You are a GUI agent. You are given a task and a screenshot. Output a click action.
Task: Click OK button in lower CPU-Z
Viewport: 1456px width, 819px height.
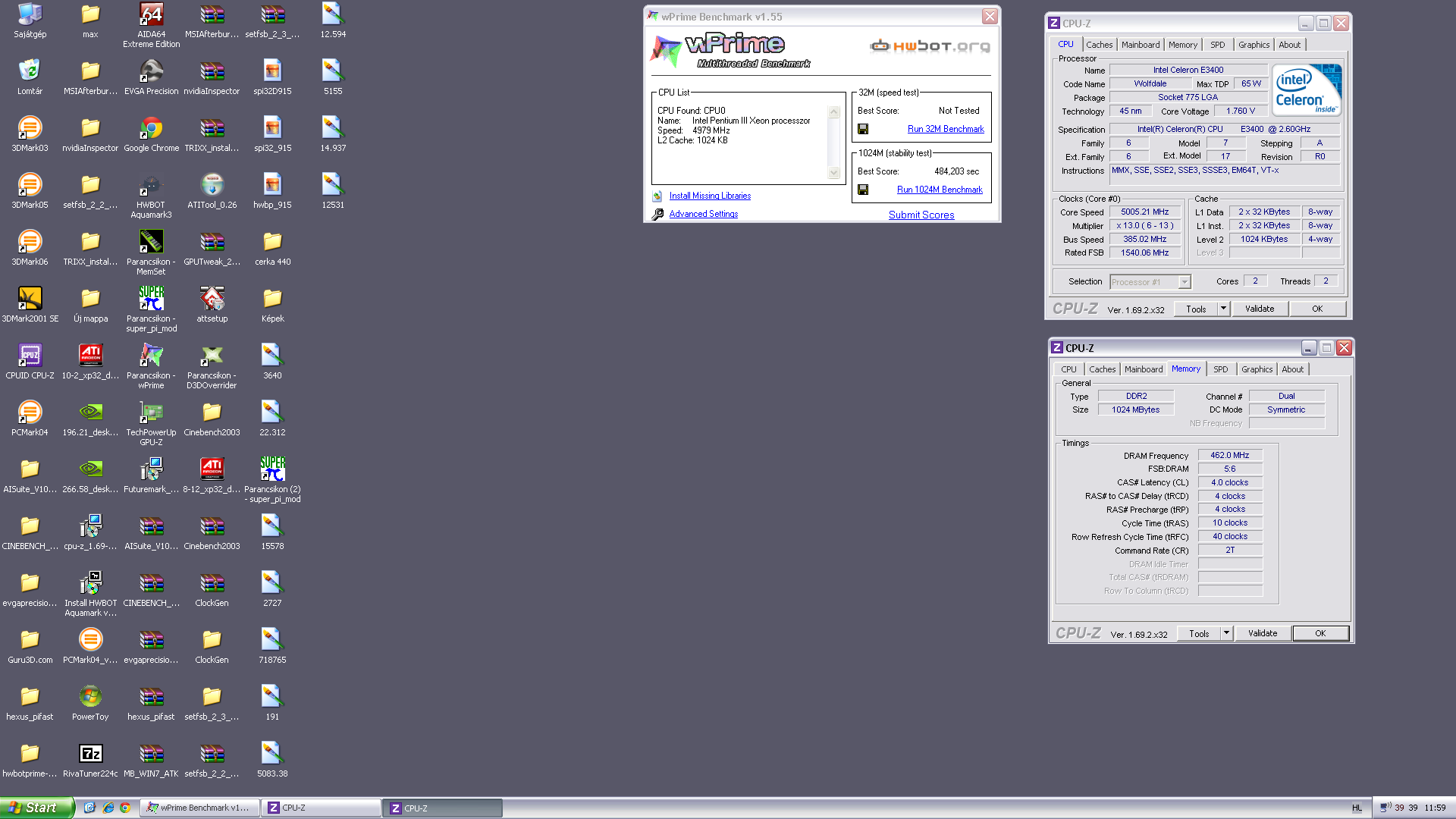pyautogui.click(x=1320, y=633)
